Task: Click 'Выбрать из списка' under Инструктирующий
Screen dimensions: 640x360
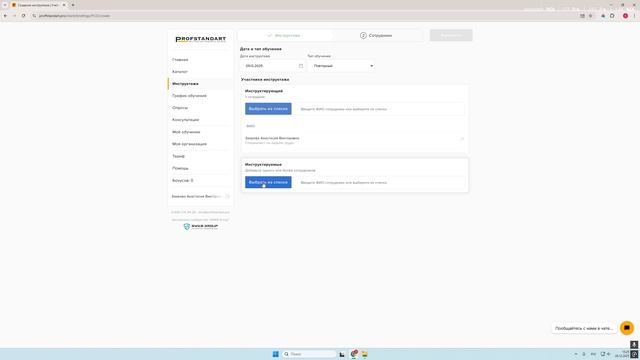Action: coord(268,109)
